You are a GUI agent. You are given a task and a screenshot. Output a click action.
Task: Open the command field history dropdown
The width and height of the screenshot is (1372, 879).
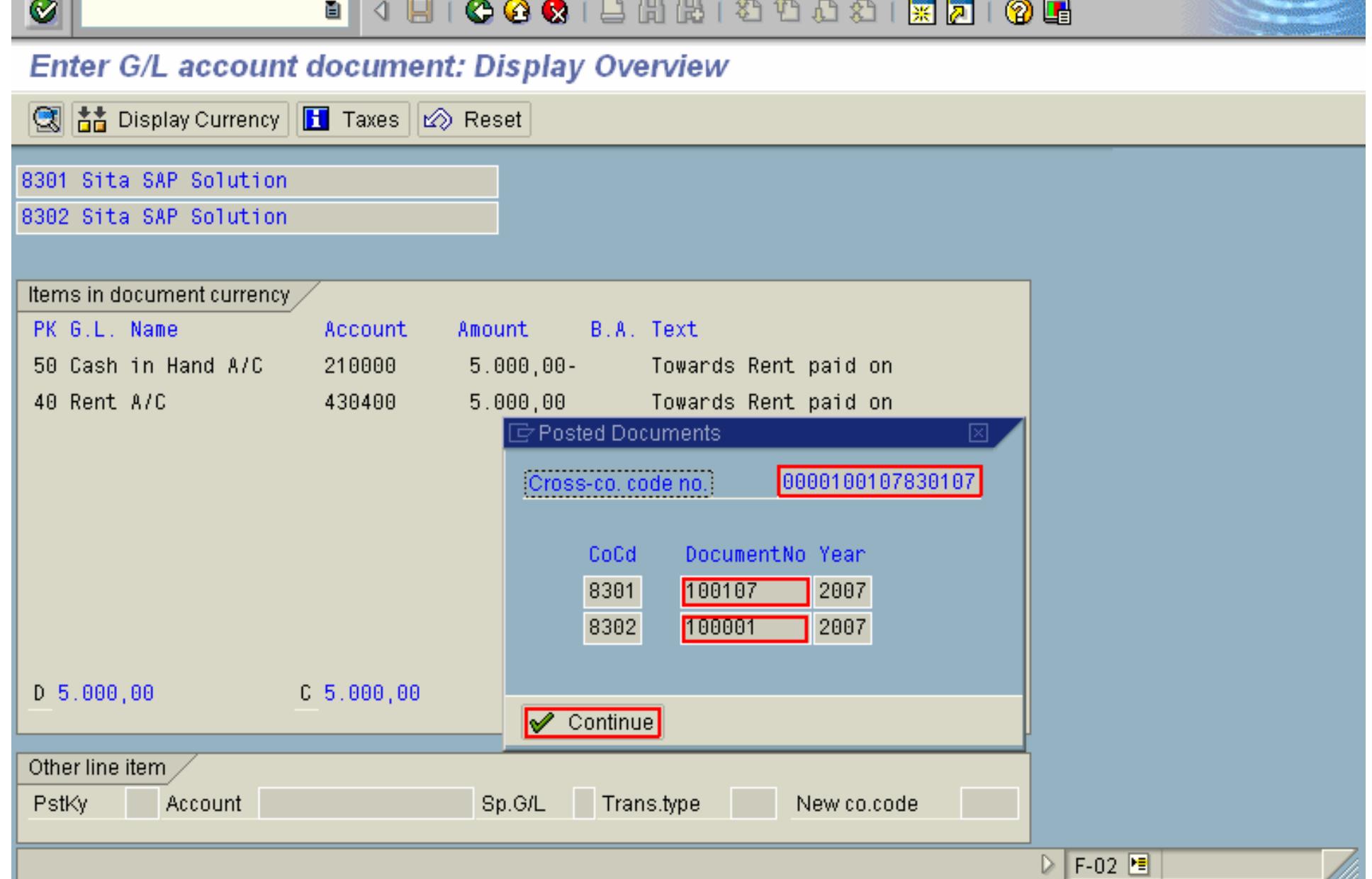click(x=332, y=11)
